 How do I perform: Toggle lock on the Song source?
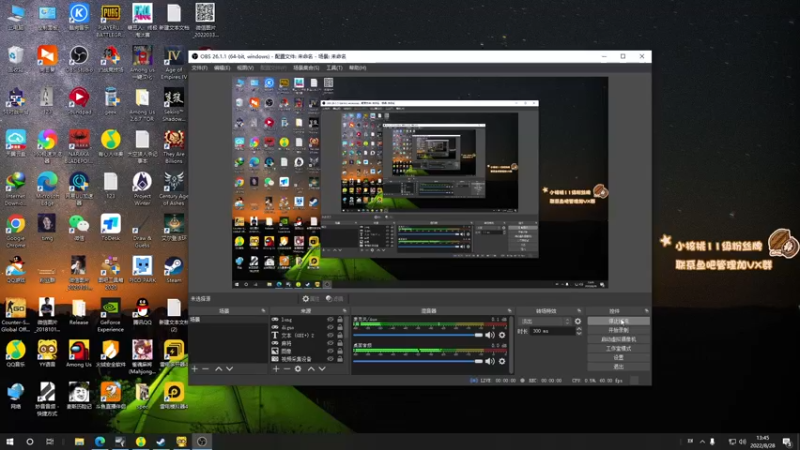pyautogui.click(x=340, y=319)
